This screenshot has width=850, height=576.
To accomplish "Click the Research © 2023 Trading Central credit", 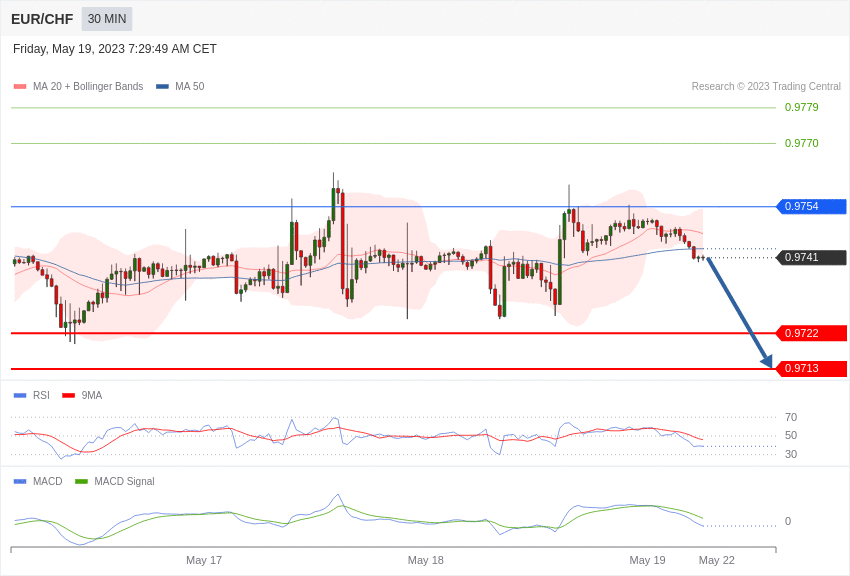I will coord(766,87).
